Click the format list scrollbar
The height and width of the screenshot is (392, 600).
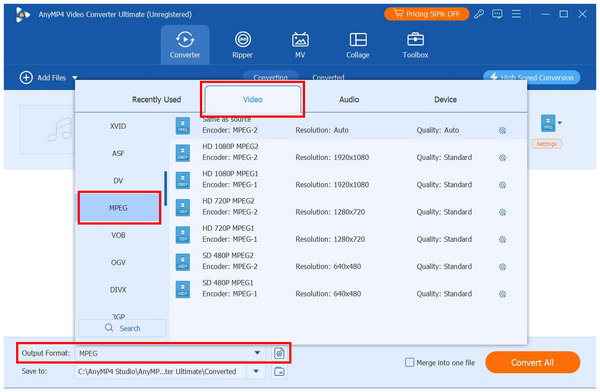(166, 188)
